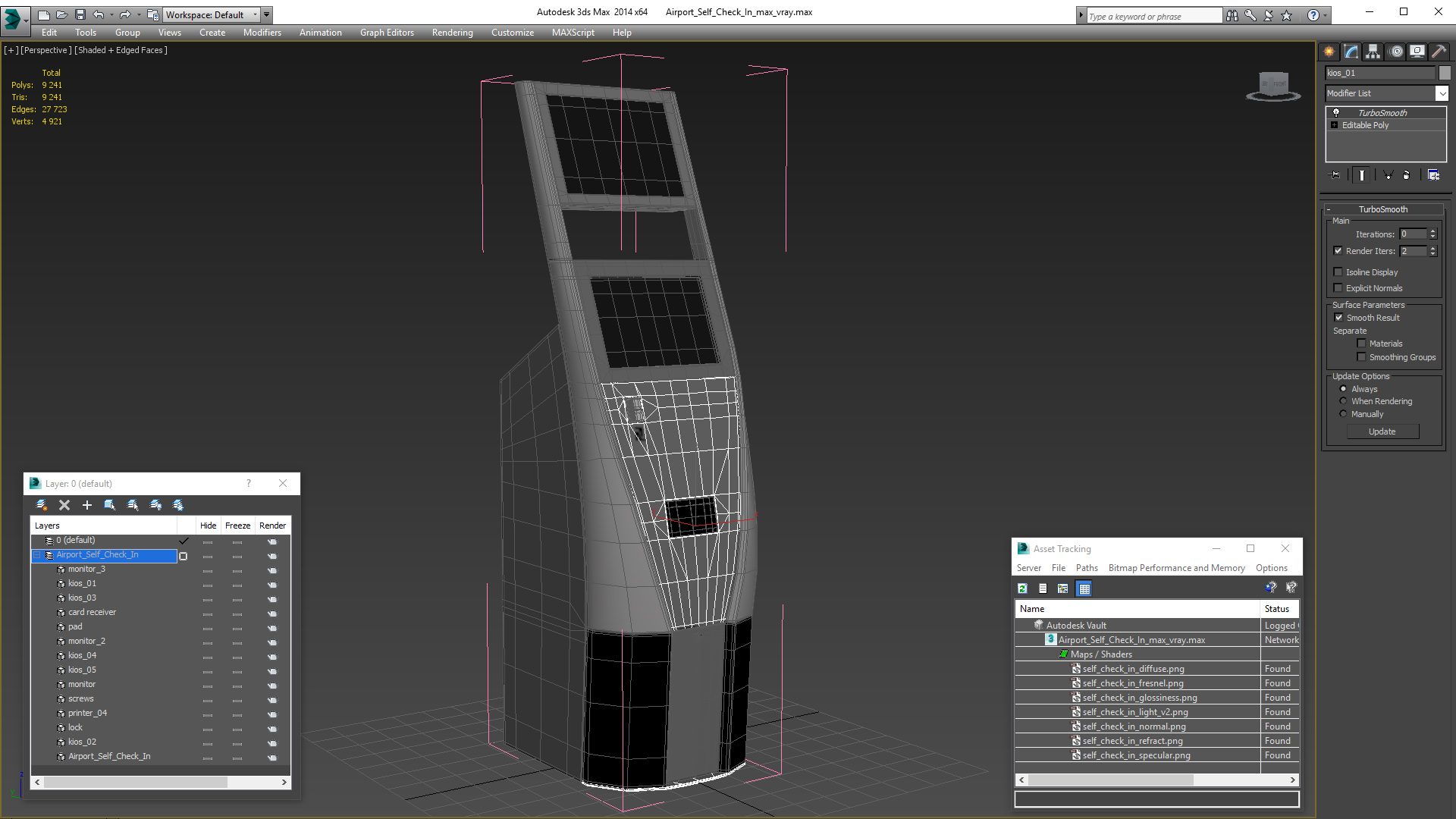Click the Save File toolbar icon
Screen dimensions: 1456x819
point(80,14)
